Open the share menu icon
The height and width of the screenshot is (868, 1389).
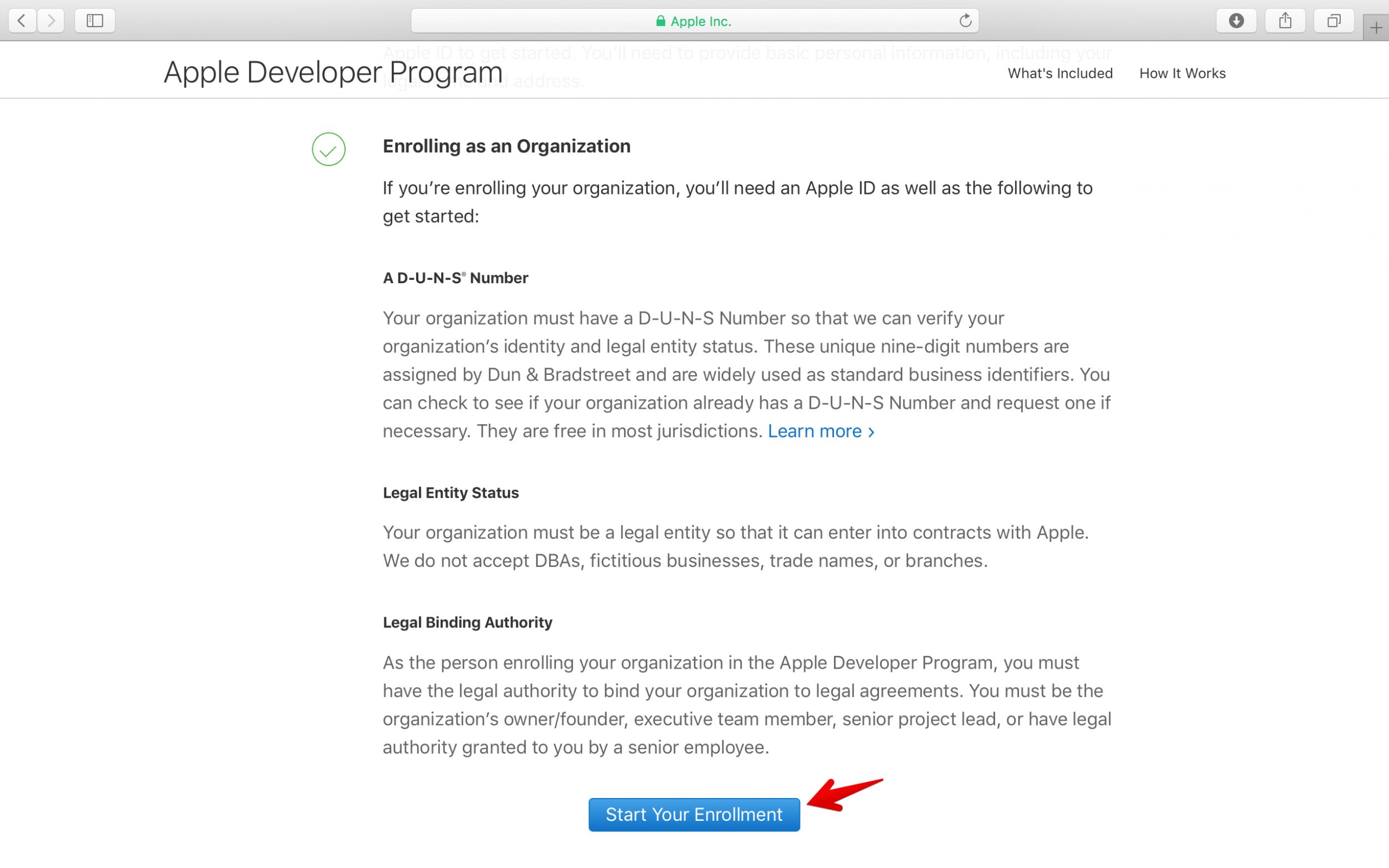point(1285,21)
